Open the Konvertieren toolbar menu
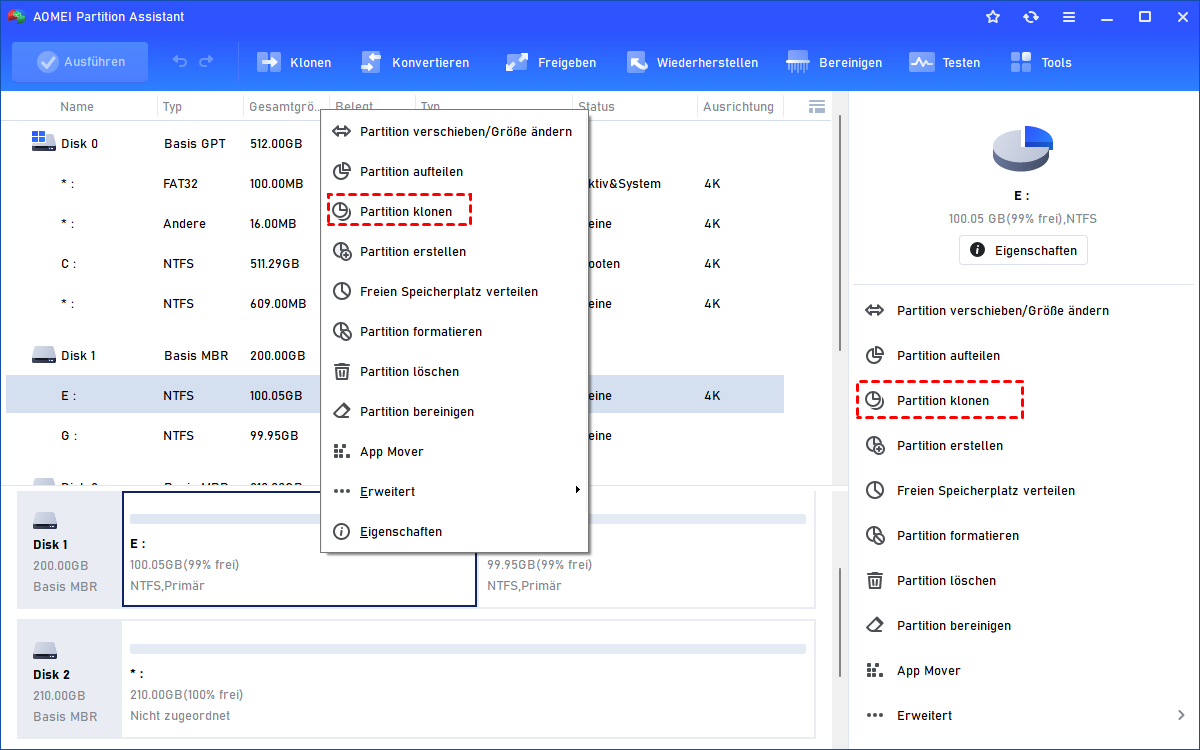 (414, 62)
